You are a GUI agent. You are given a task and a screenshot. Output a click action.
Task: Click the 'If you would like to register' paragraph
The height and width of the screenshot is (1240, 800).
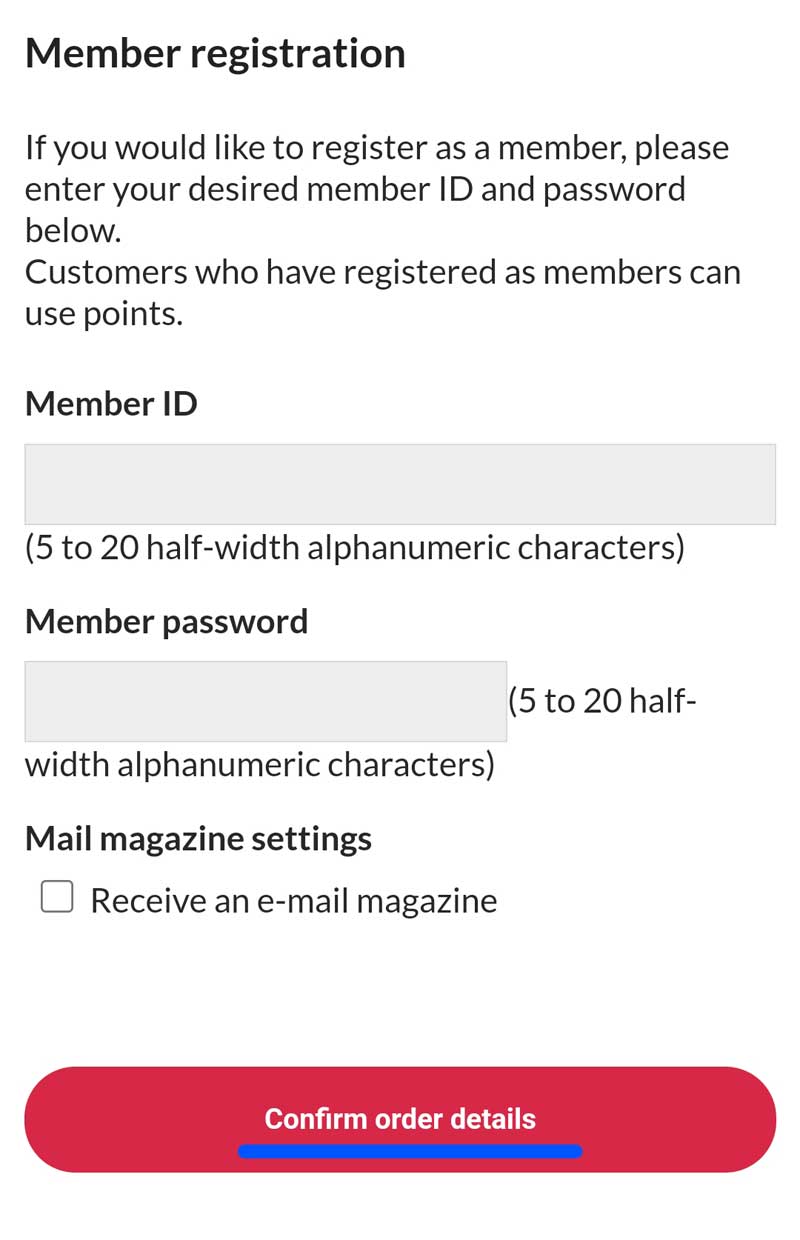[378, 189]
